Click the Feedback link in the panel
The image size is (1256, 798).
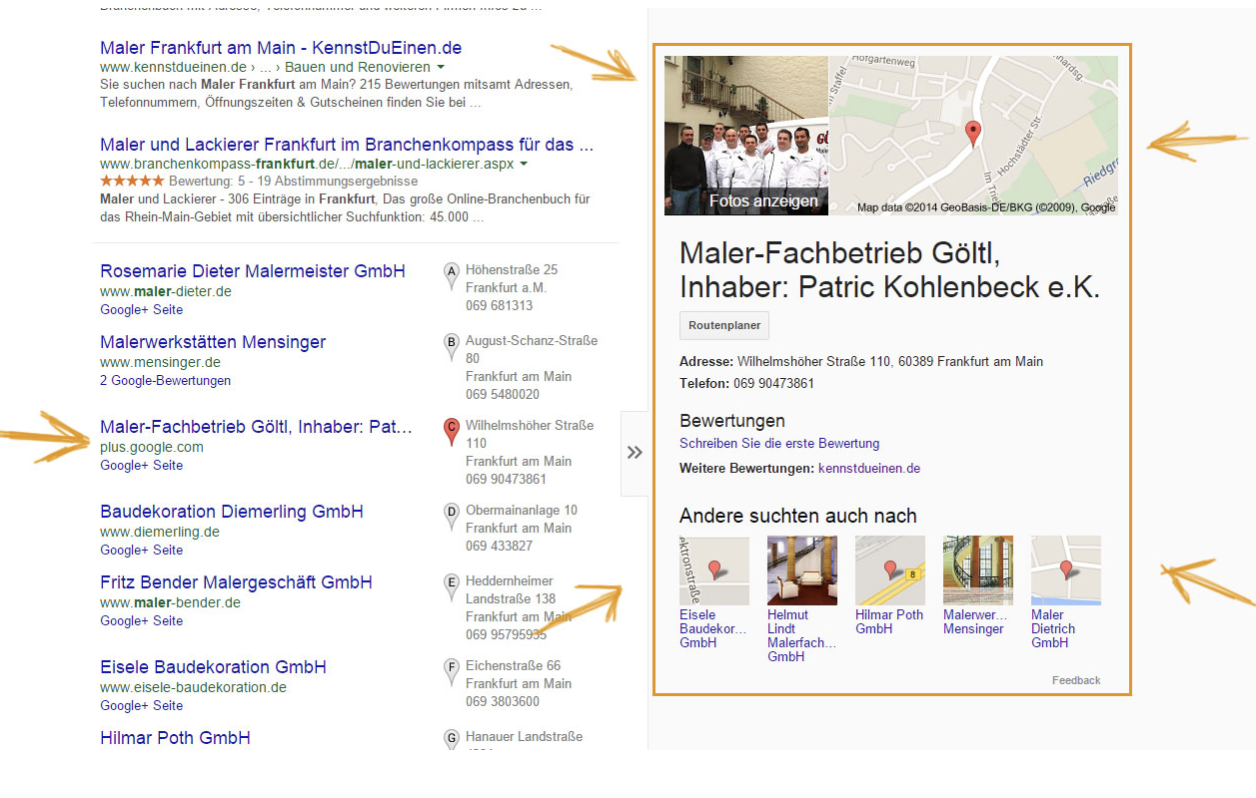click(x=1076, y=680)
